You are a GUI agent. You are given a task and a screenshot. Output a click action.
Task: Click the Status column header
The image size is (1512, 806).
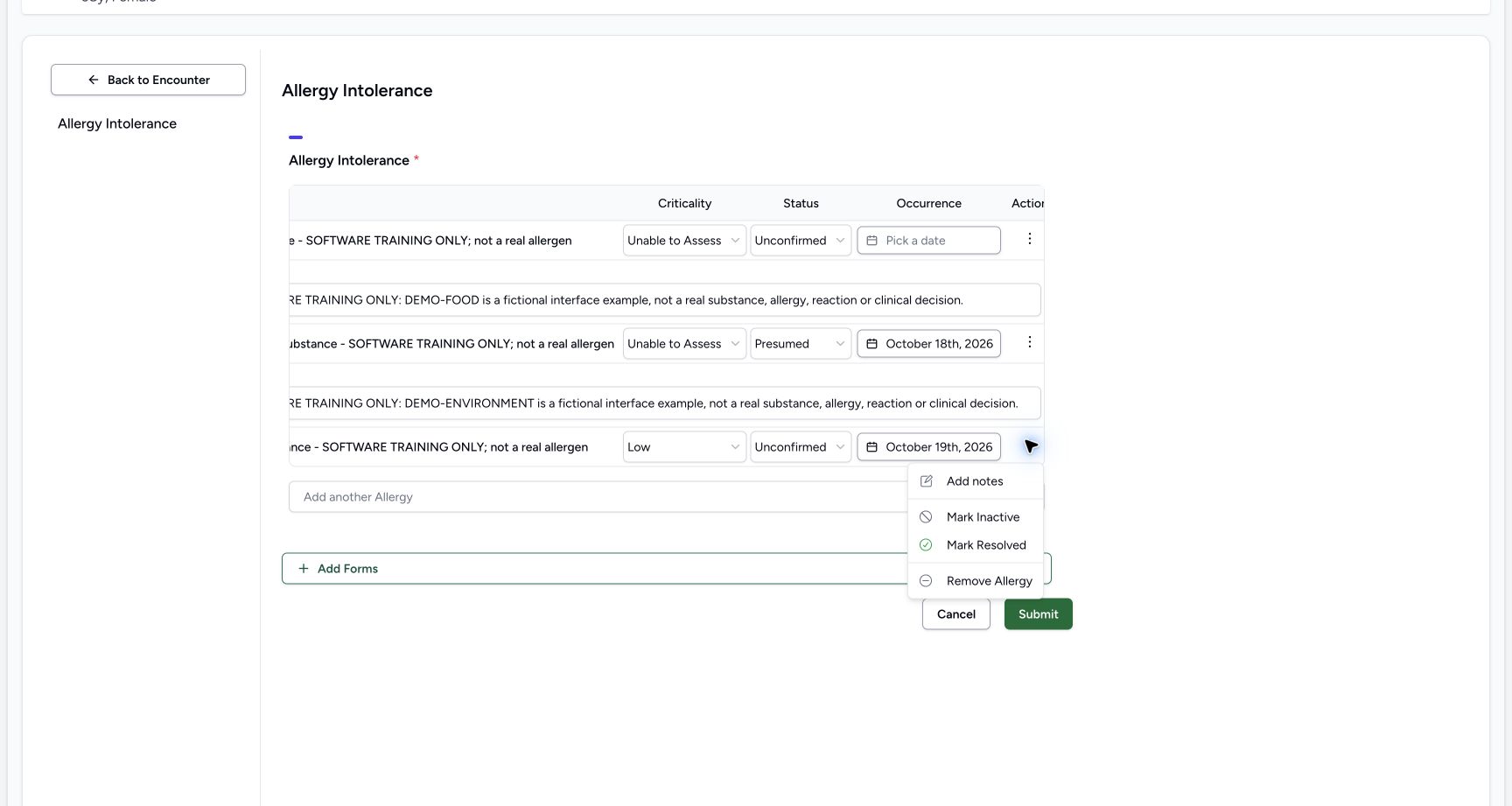[801, 203]
